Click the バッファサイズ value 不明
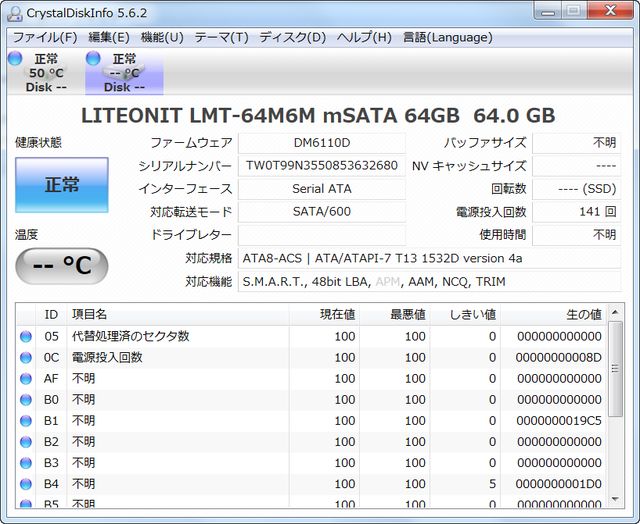Image resolution: width=640 pixels, height=524 pixels. 577,143
